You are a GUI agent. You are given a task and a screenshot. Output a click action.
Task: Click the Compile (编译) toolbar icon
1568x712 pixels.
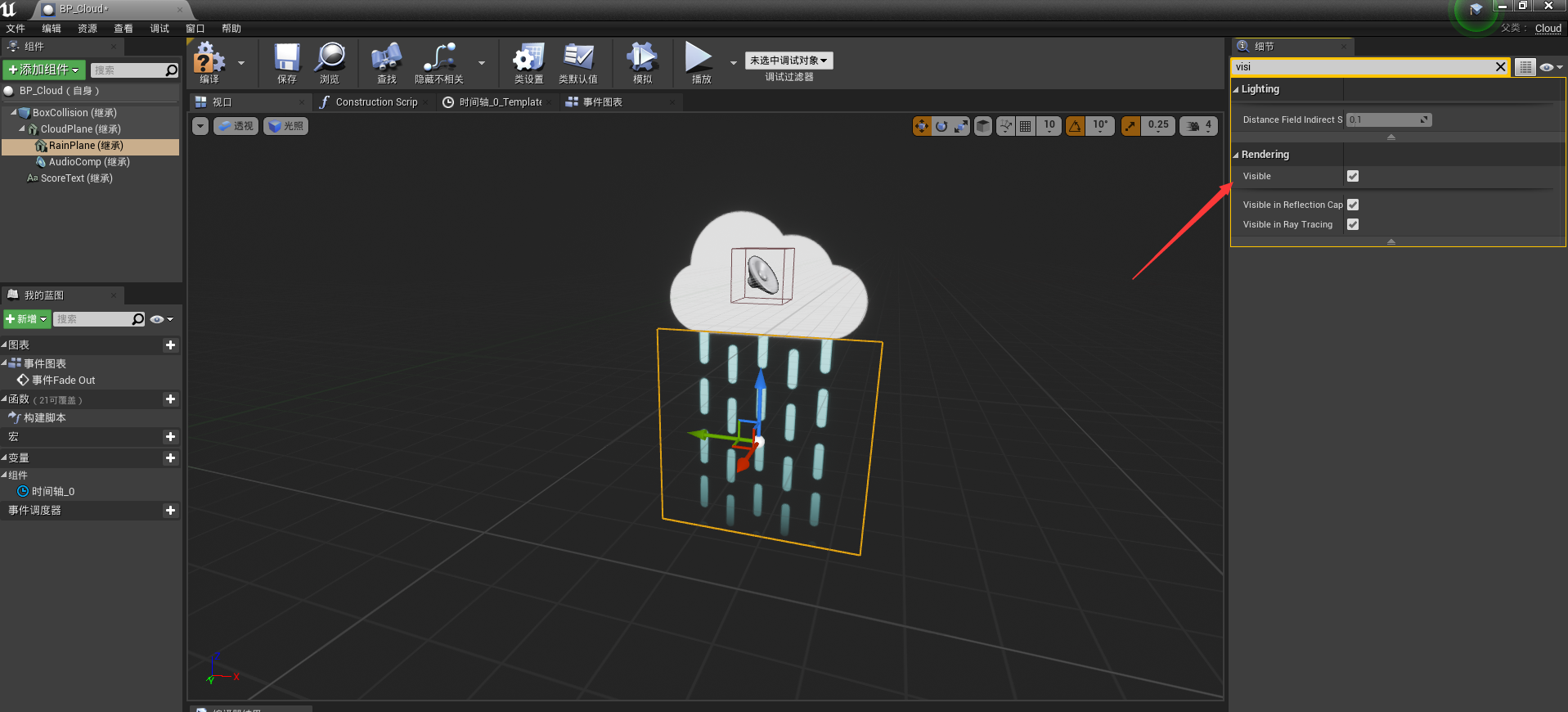point(209,59)
